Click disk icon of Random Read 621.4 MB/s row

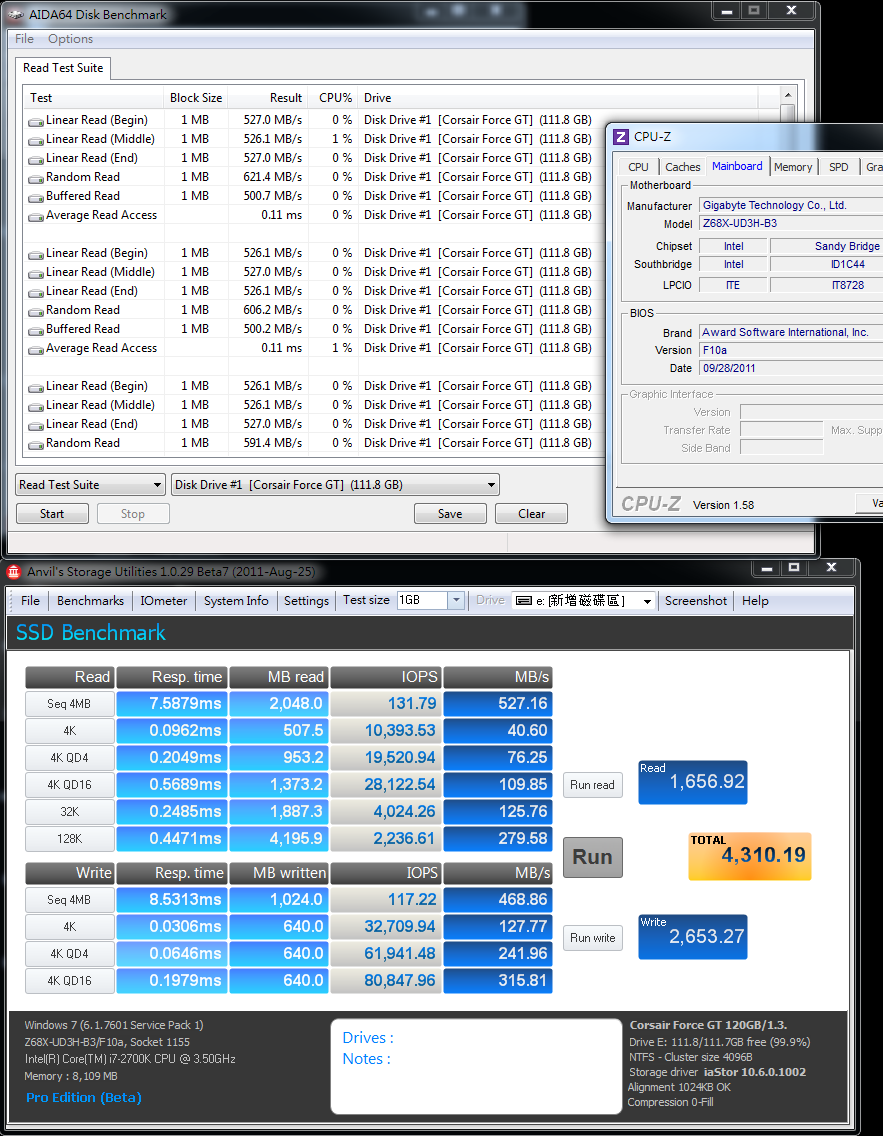[x=35, y=178]
